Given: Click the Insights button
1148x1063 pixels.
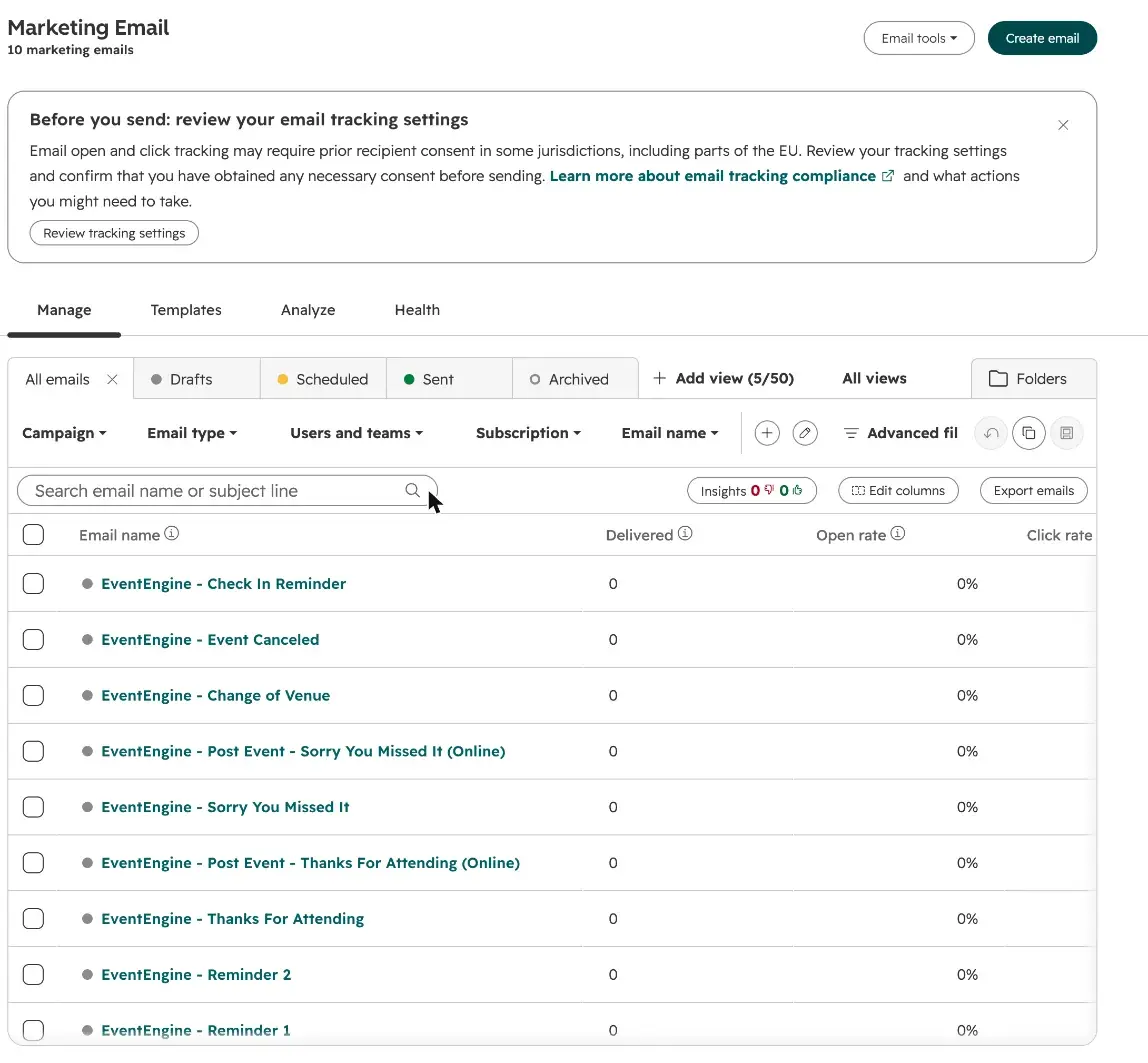Looking at the screenshot, I should tap(752, 491).
